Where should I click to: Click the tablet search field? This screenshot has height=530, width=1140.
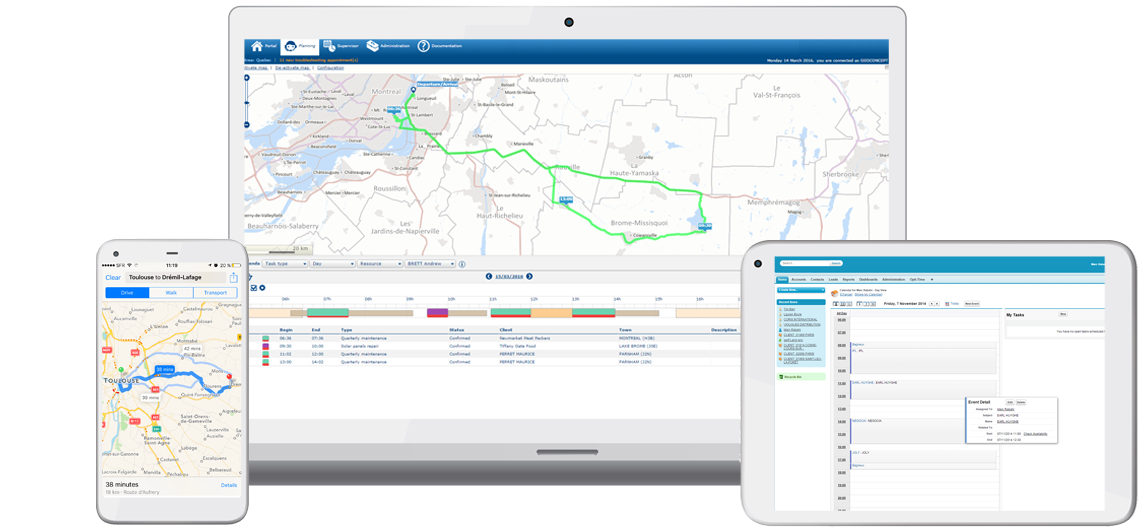tap(805, 263)
